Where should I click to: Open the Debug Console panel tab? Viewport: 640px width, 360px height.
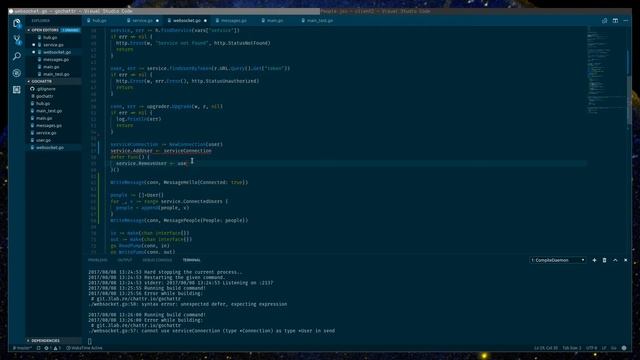(x=157, y=260)
